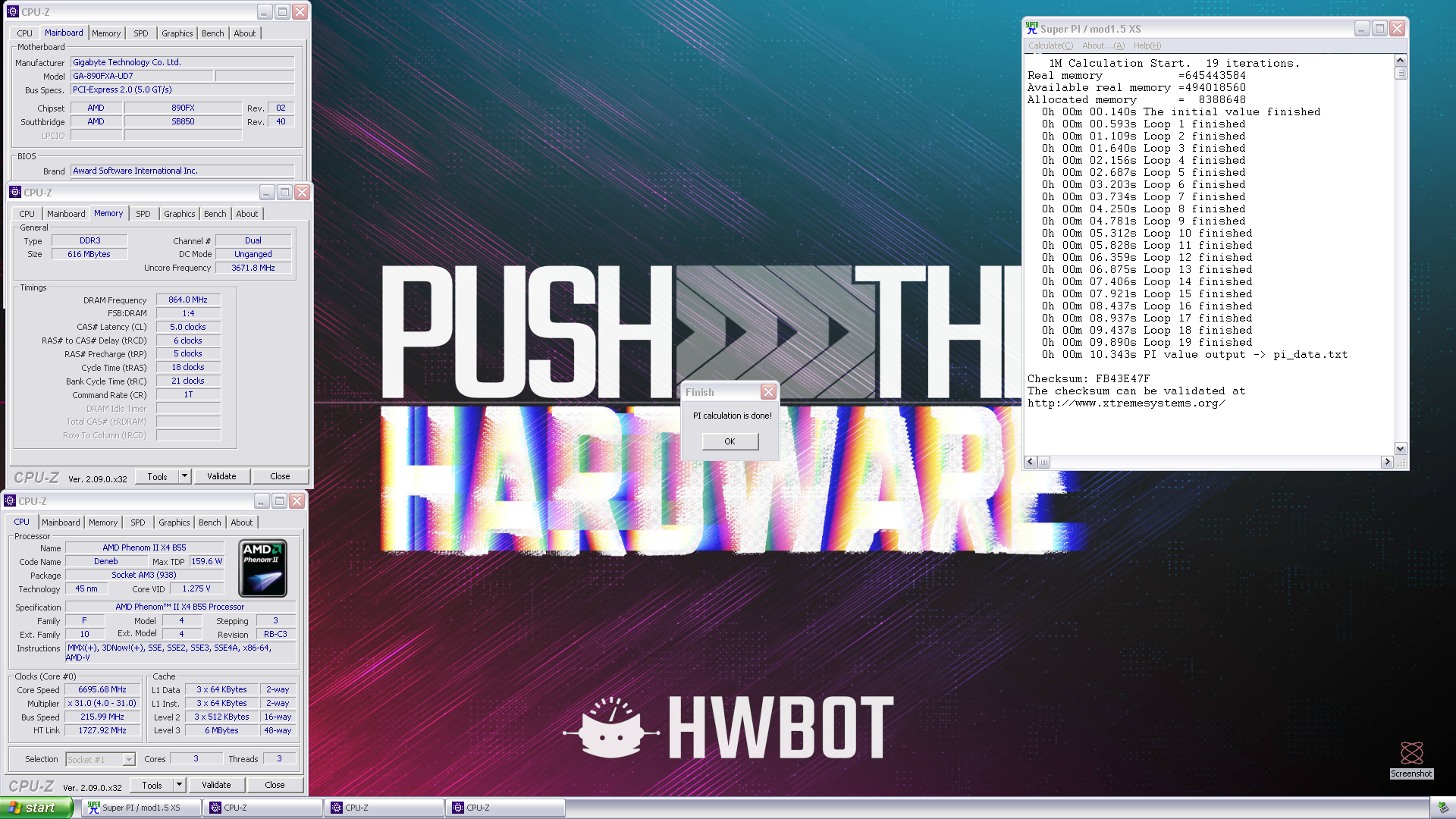Click Tools button in bottom CPU-Z window
Viewport: 1456px width, 819px height.
pos(152,785)
